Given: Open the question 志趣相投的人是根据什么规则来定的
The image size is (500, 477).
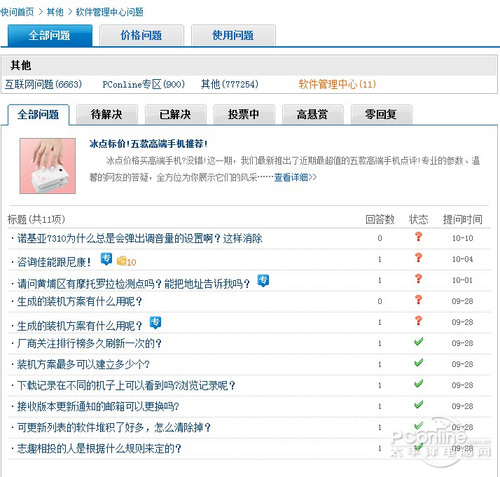Looking at the screenshot, I should click(x=99, y=449).
